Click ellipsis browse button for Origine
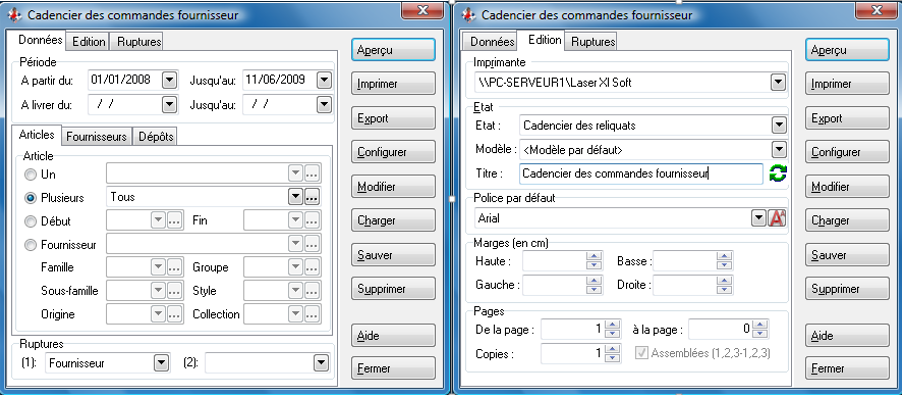Viewport: 902px width, 395px height. tap(174, 315)
